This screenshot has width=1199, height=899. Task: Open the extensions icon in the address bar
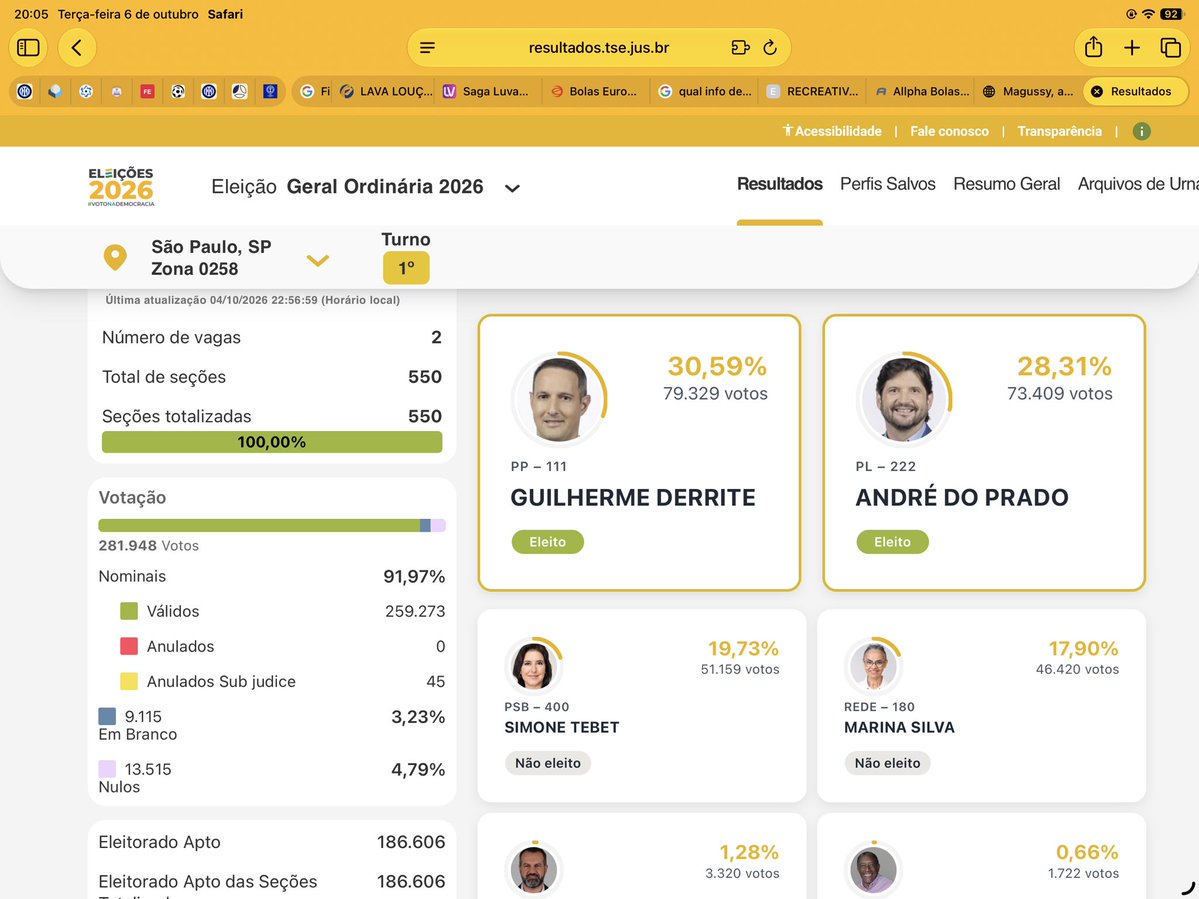pos(739,48)
